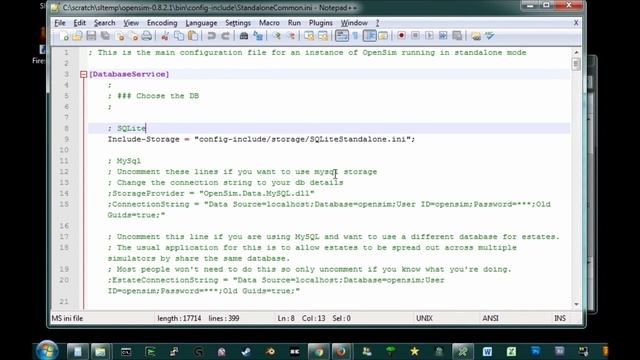Click the vertical scrollbar down arrow
640x360 pixels.
click(x=576, y=304)
